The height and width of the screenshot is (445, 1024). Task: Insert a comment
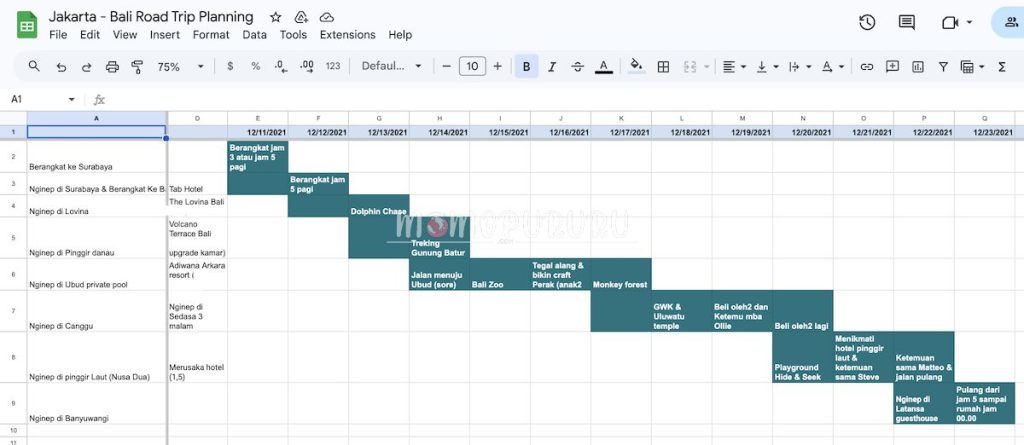coord(892,67)
